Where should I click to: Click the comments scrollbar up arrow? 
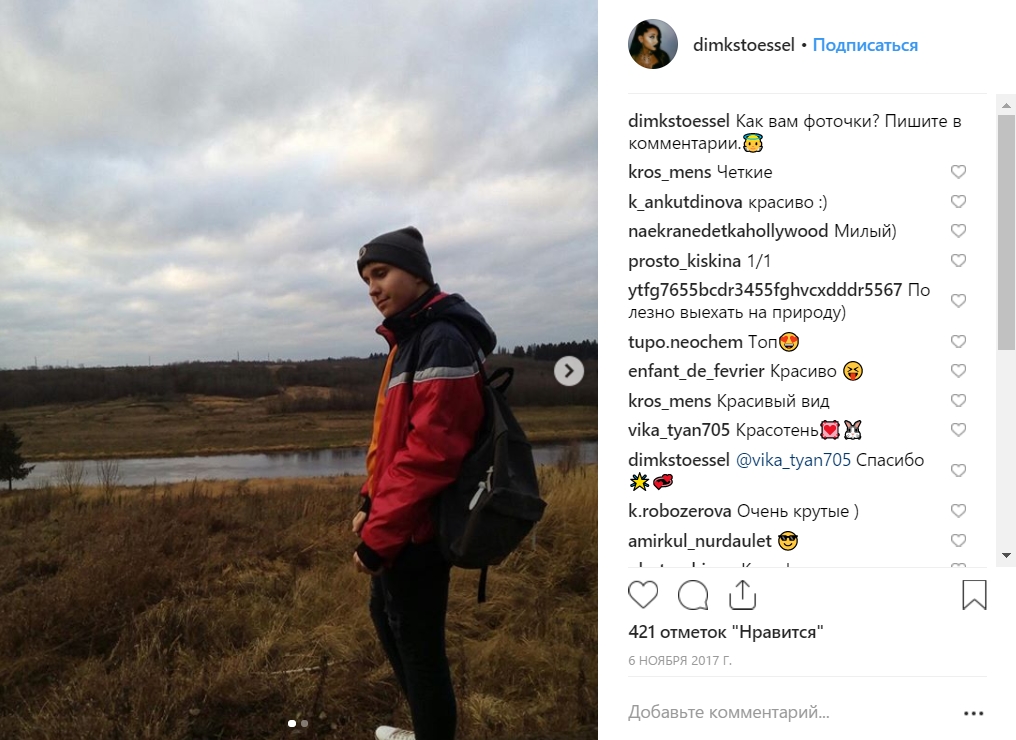tap(1006, 105)
